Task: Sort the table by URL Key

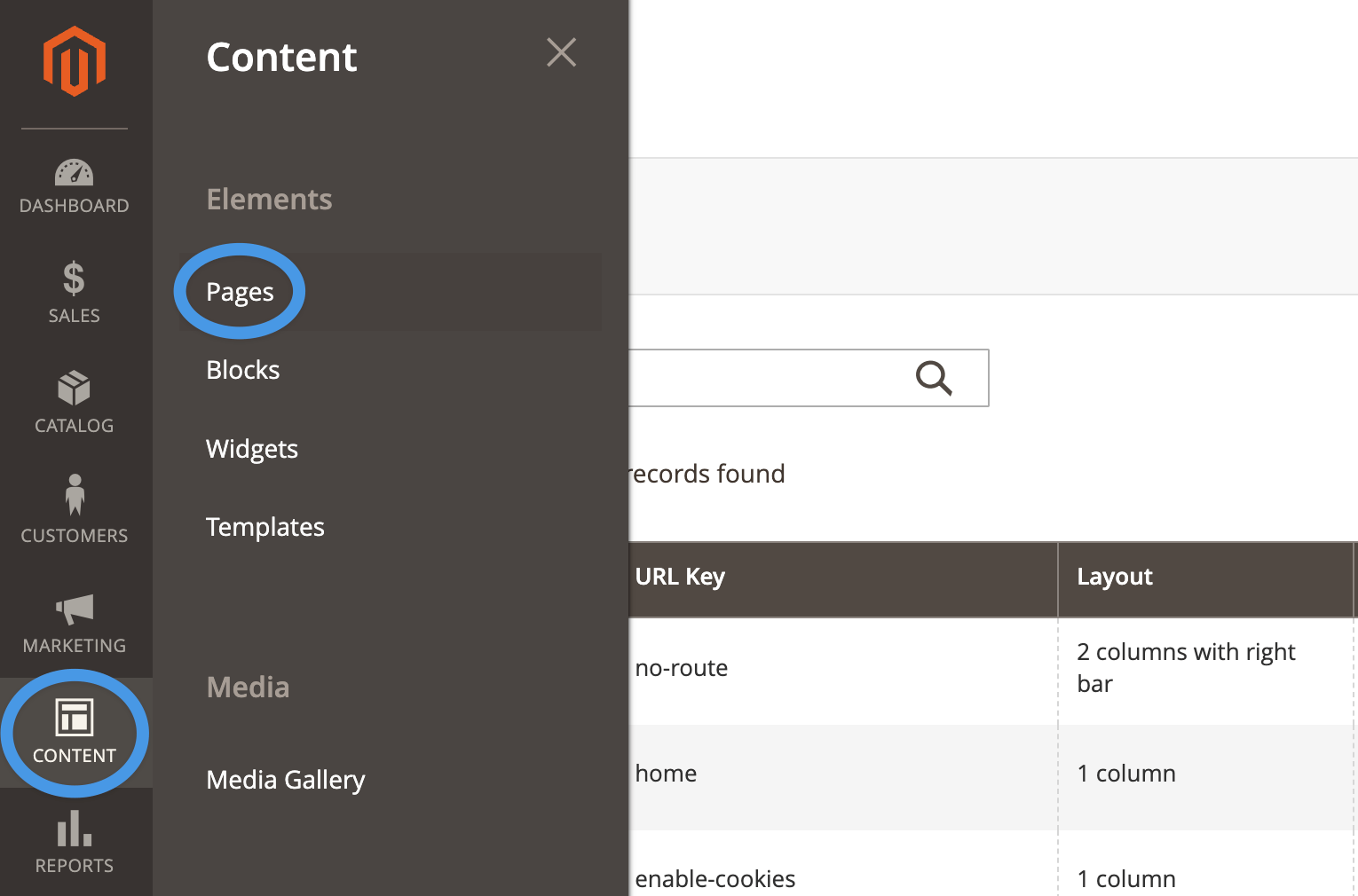Action: (x=680, y=577)
